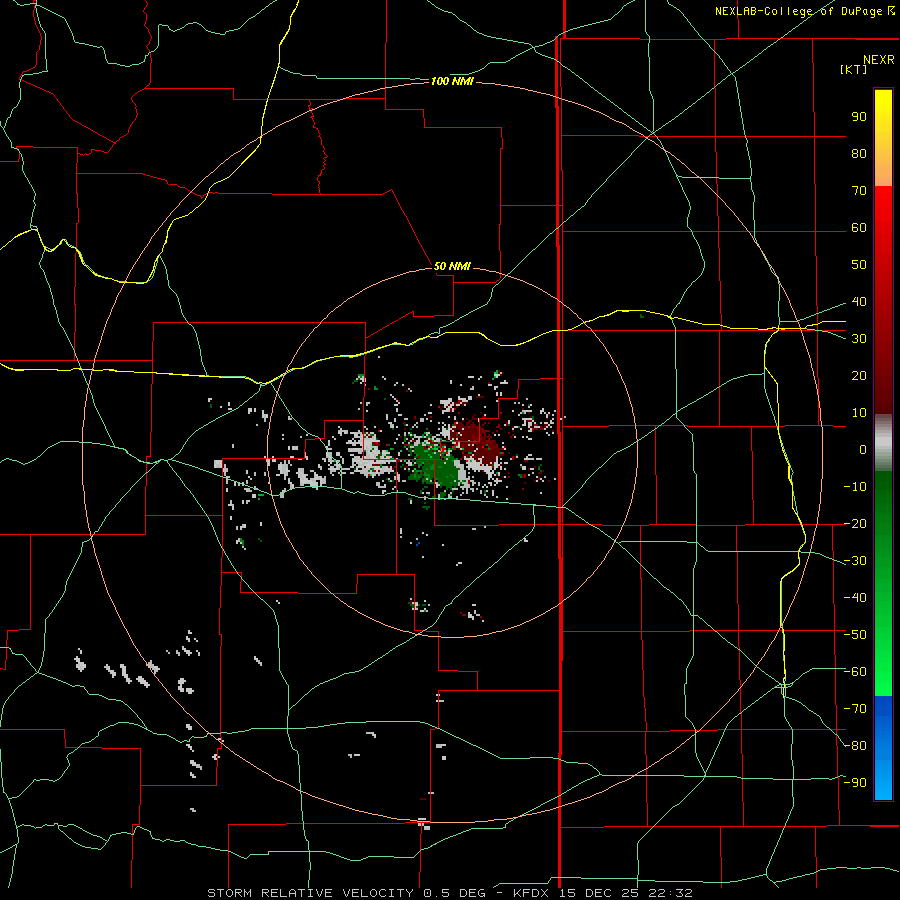900x900 pixels.
Task: Click the bright red segment of color bar
Action: (883, 300)
